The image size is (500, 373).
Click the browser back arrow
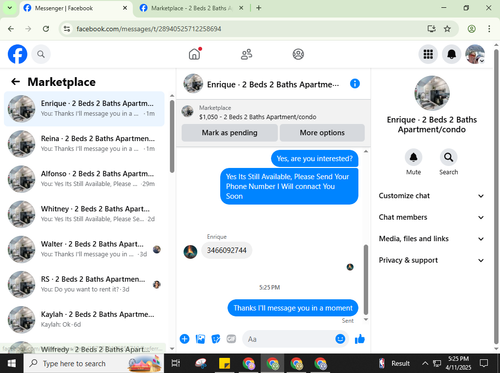pos(11,29)
